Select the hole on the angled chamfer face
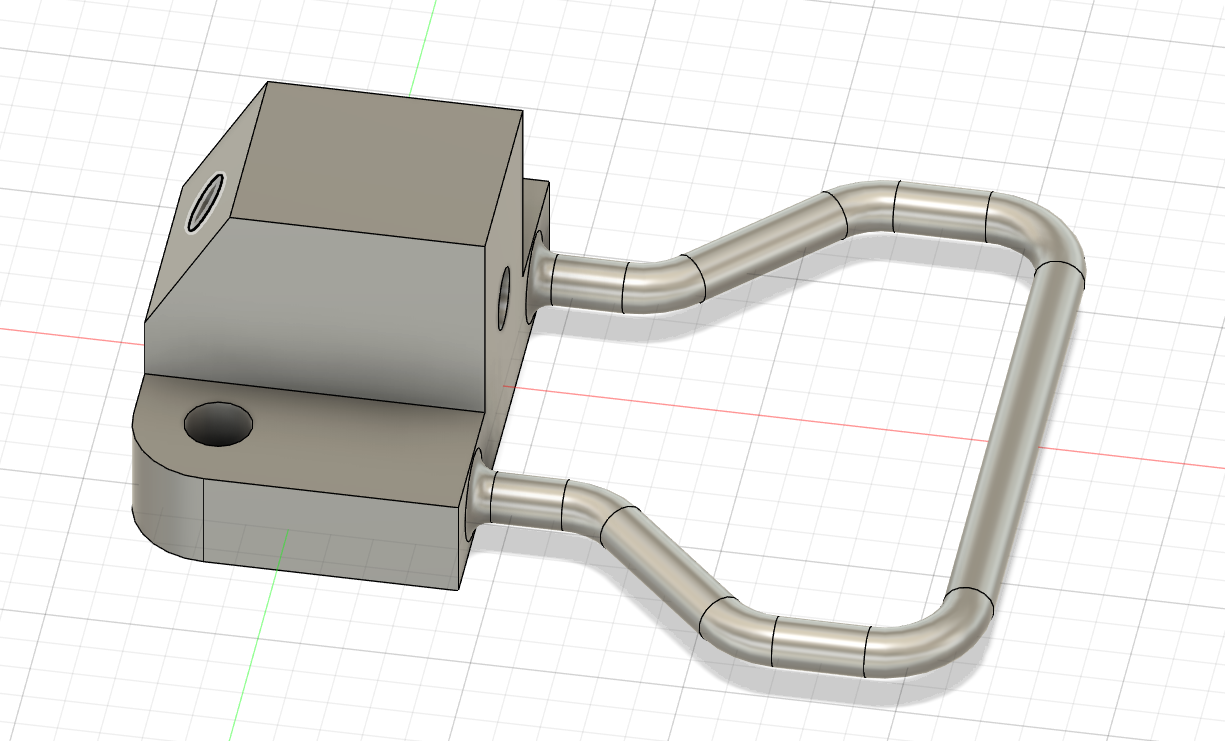This screenshot has width=1225, height=741. coord(205,201)
